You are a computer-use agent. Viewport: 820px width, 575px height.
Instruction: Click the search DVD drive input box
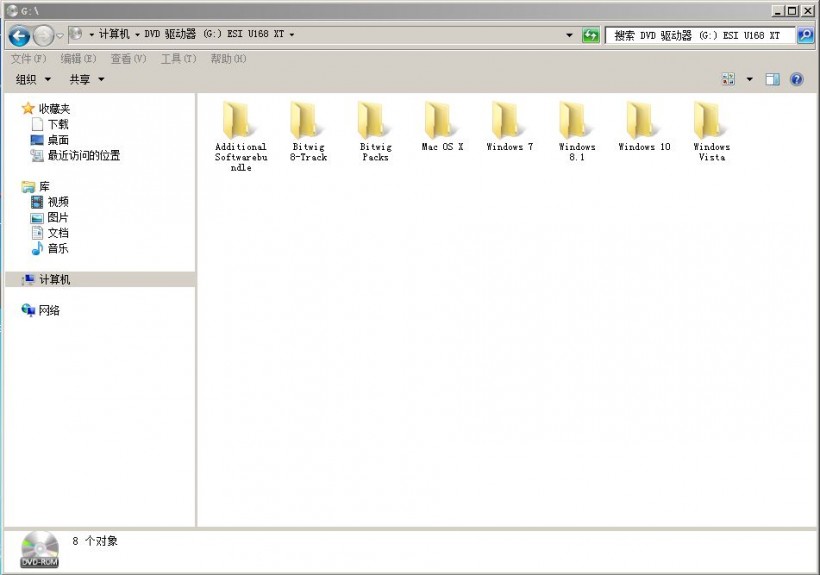700,35
